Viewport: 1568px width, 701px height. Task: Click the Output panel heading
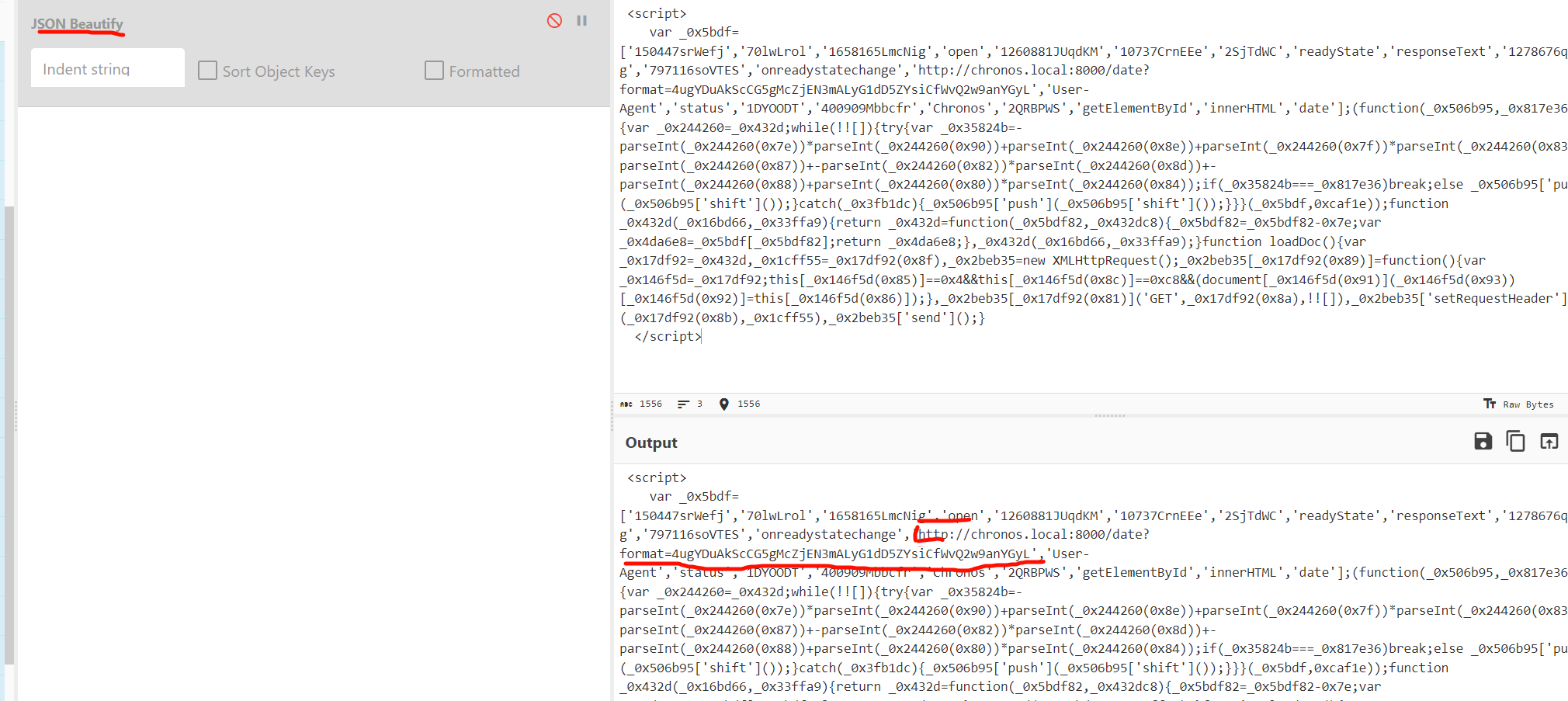(651, 442)
